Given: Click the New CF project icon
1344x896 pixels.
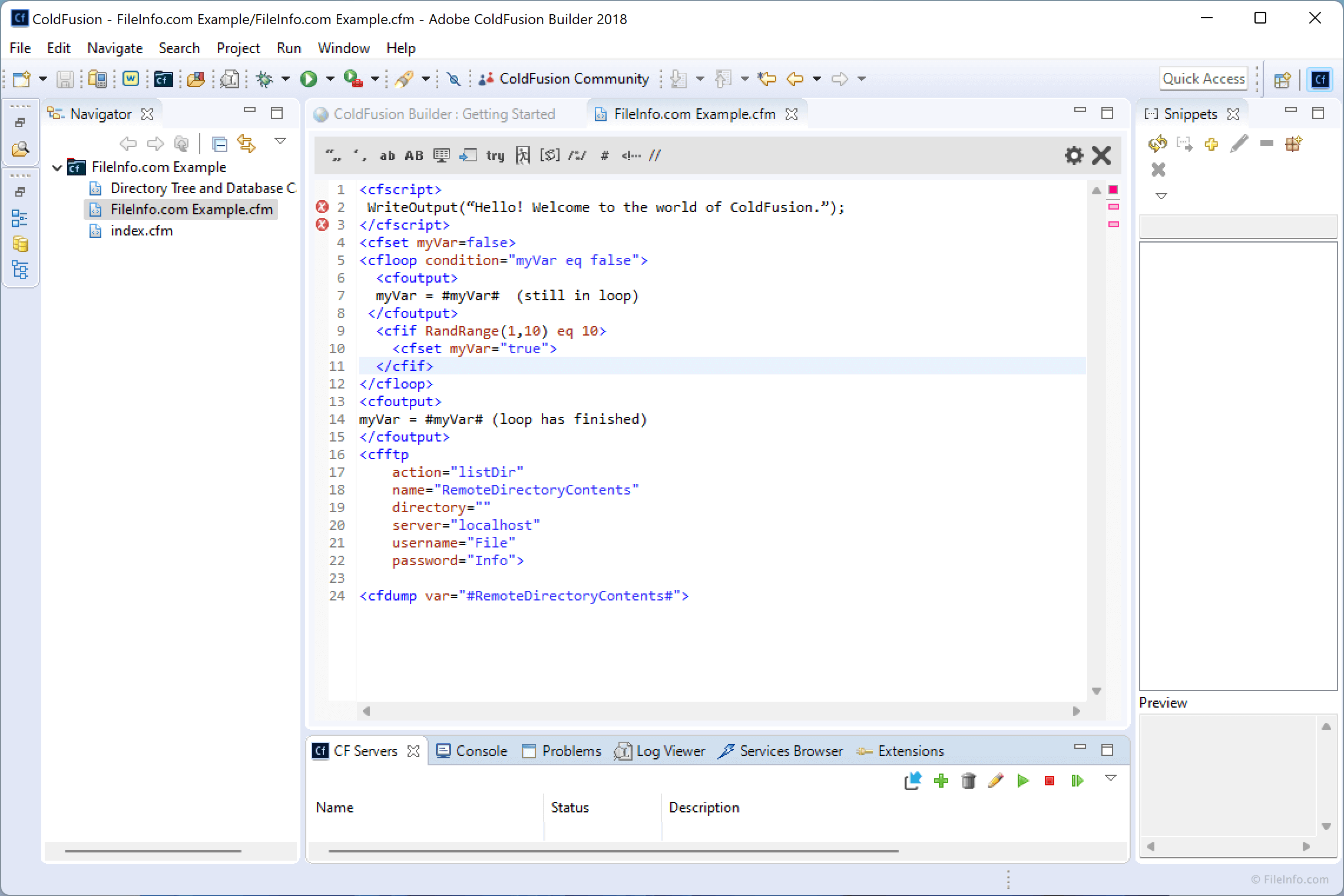Looking at the screenshot, I should coord(163,79).
